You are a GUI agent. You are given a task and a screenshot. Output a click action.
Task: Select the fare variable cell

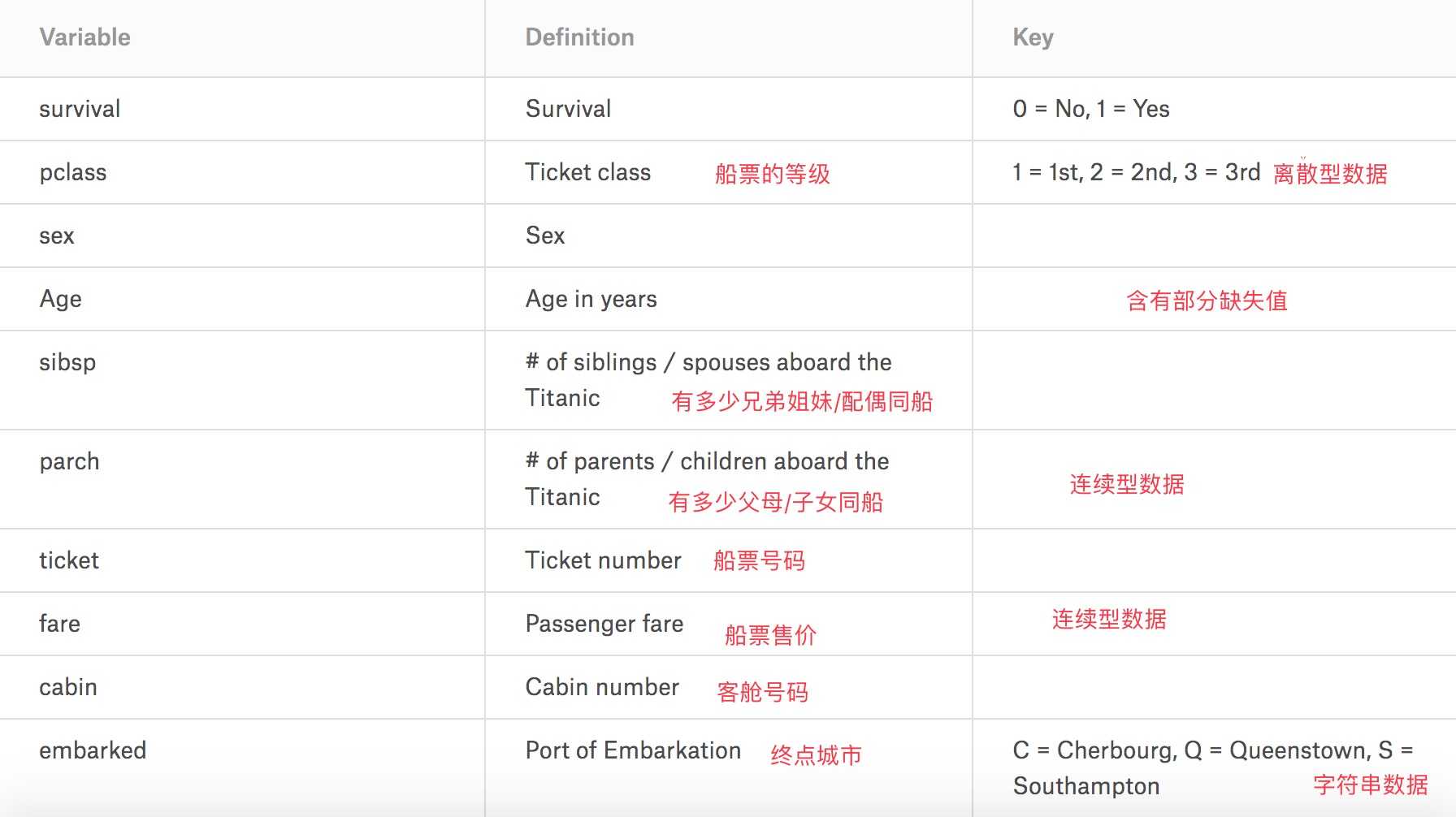pos(59,624)
